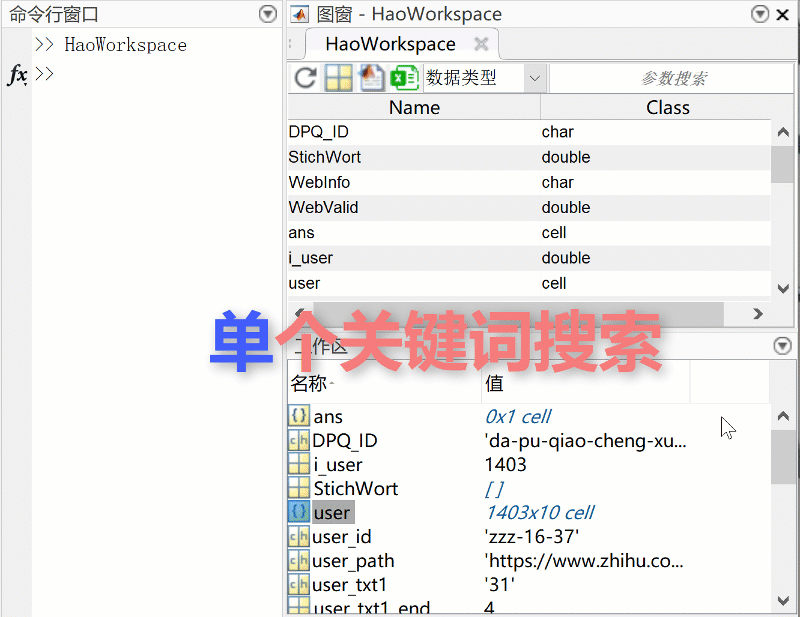Select the user variable in workspace
Screen dimensions: 800x617
coord(333,512)
